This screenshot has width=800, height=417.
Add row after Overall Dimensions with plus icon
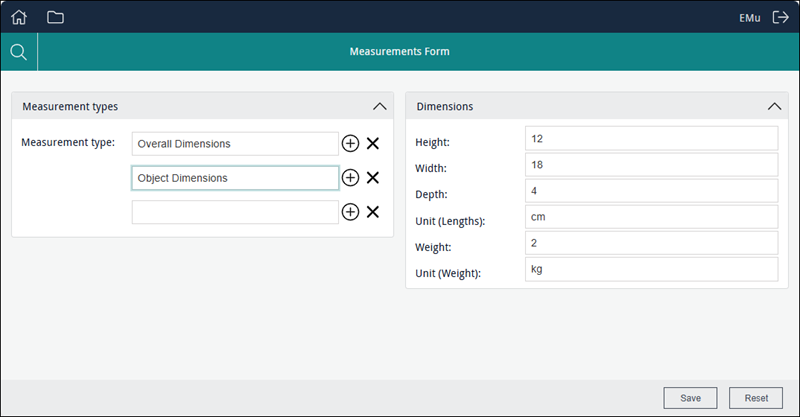[x=350, y=144]
